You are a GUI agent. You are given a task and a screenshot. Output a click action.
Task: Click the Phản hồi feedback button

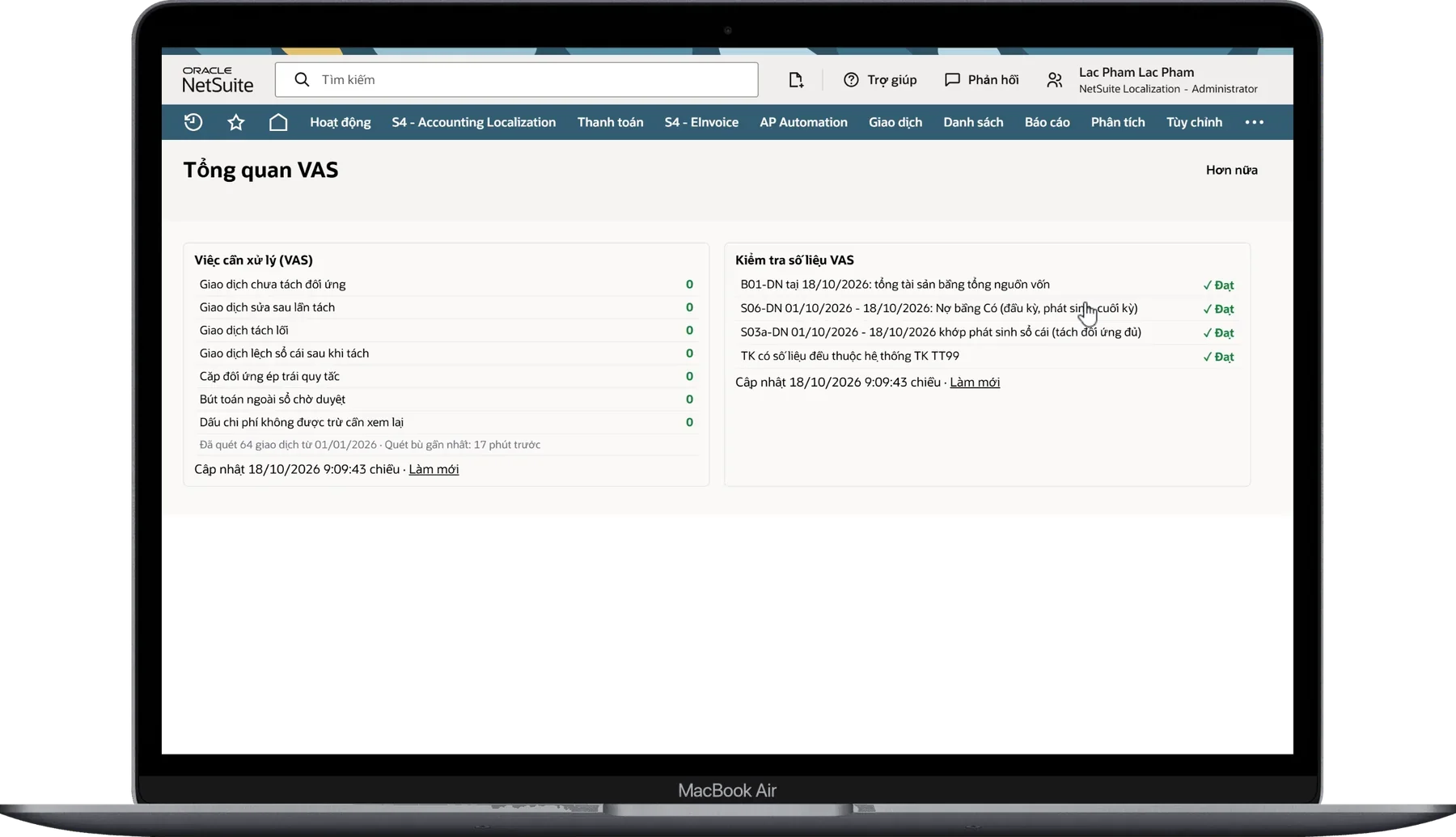[x=993, y=79]
